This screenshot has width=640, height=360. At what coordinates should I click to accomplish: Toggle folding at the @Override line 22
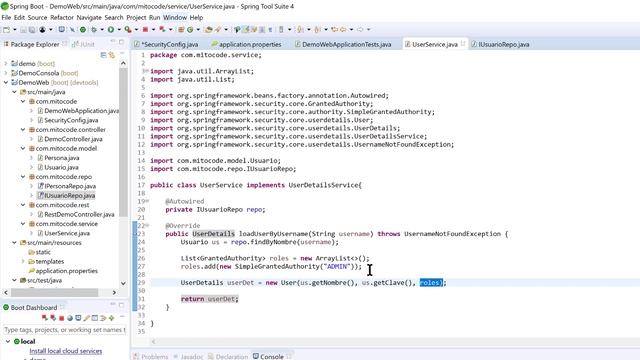(x=147, y=225)
